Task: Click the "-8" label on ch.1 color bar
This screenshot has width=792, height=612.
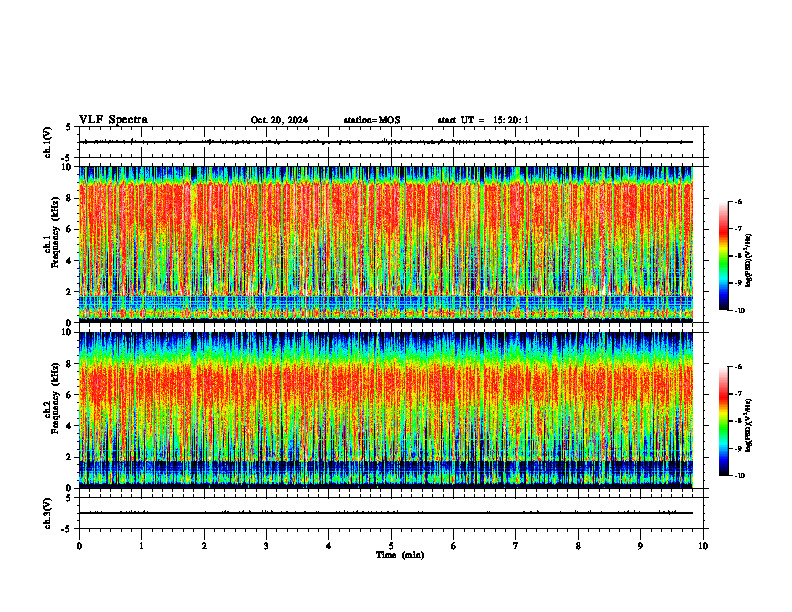Action: [738, 256]
